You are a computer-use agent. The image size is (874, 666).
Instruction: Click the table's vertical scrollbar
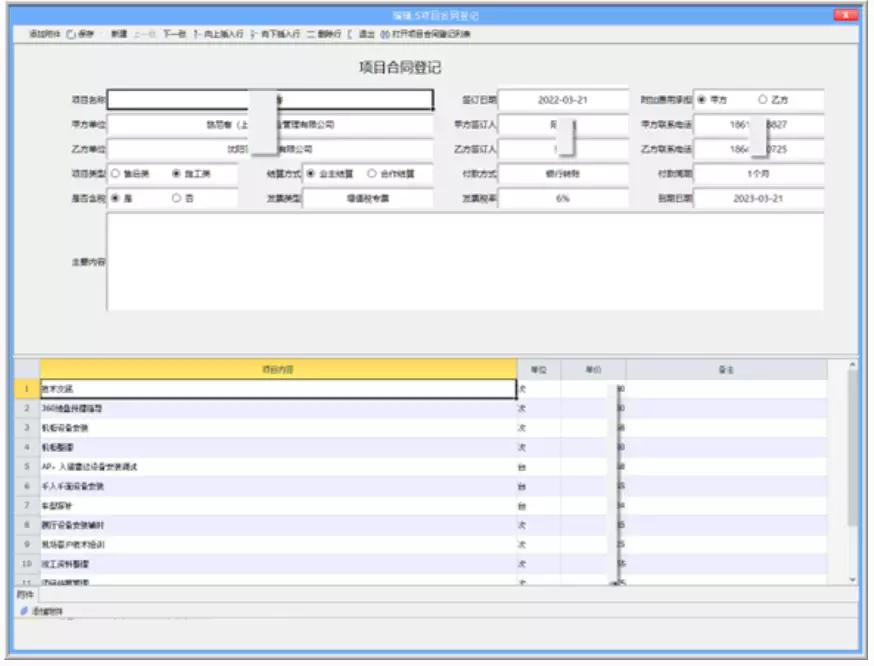[x=851, y=450]
